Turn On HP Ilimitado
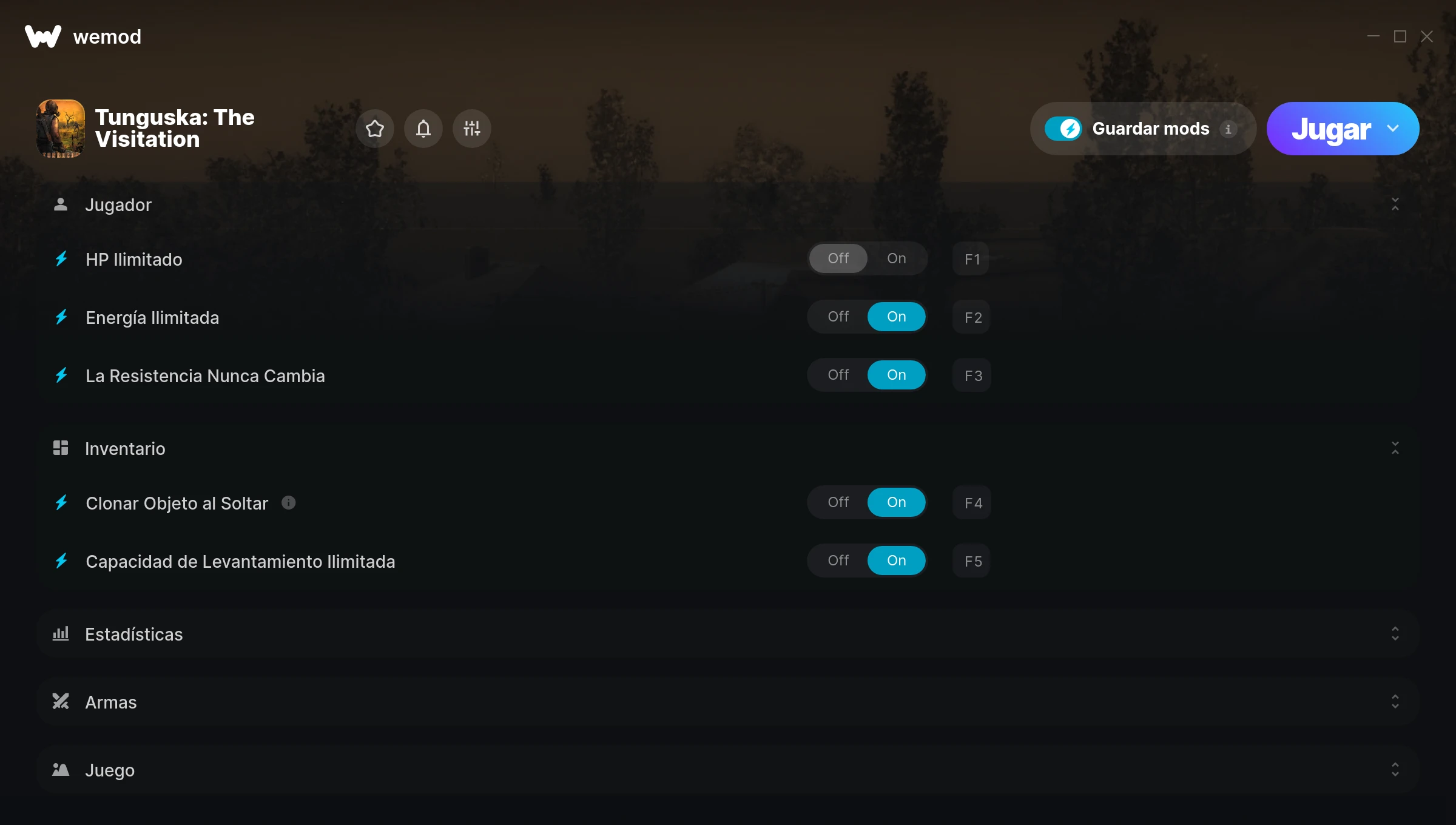This screenshot has height=825, width=1456. pyautogui.click(x=896, y=258)
